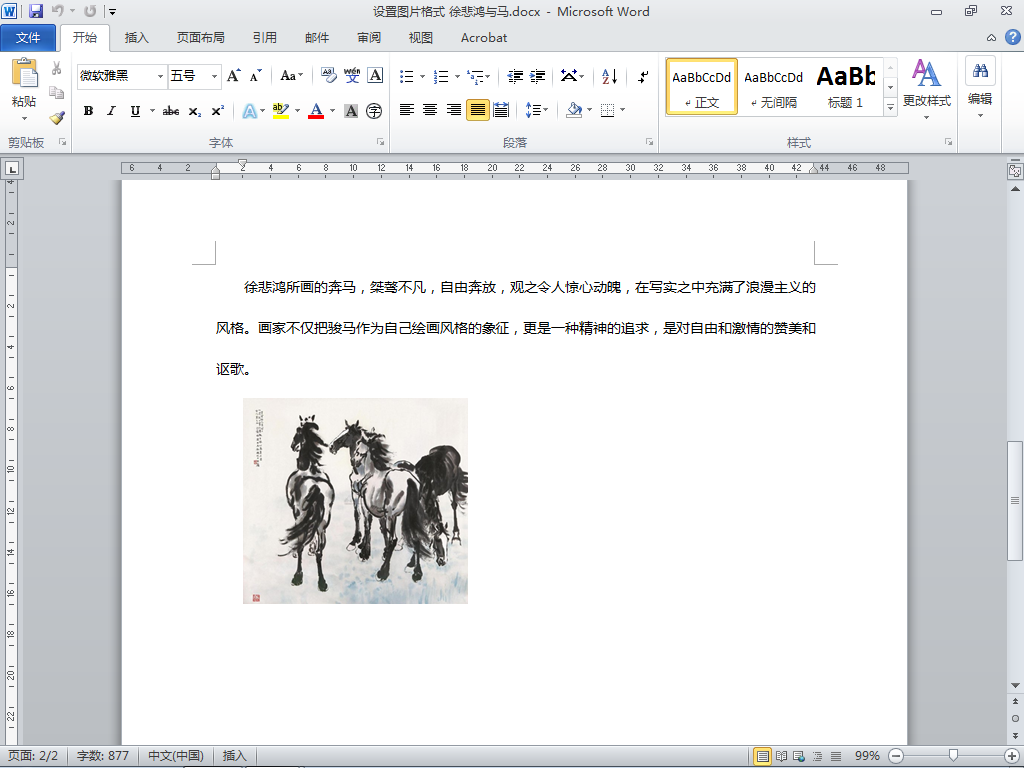Click the word count 字数: 877
The height and width of the screenshot is (768, 1024).
[x=103, y=756]
